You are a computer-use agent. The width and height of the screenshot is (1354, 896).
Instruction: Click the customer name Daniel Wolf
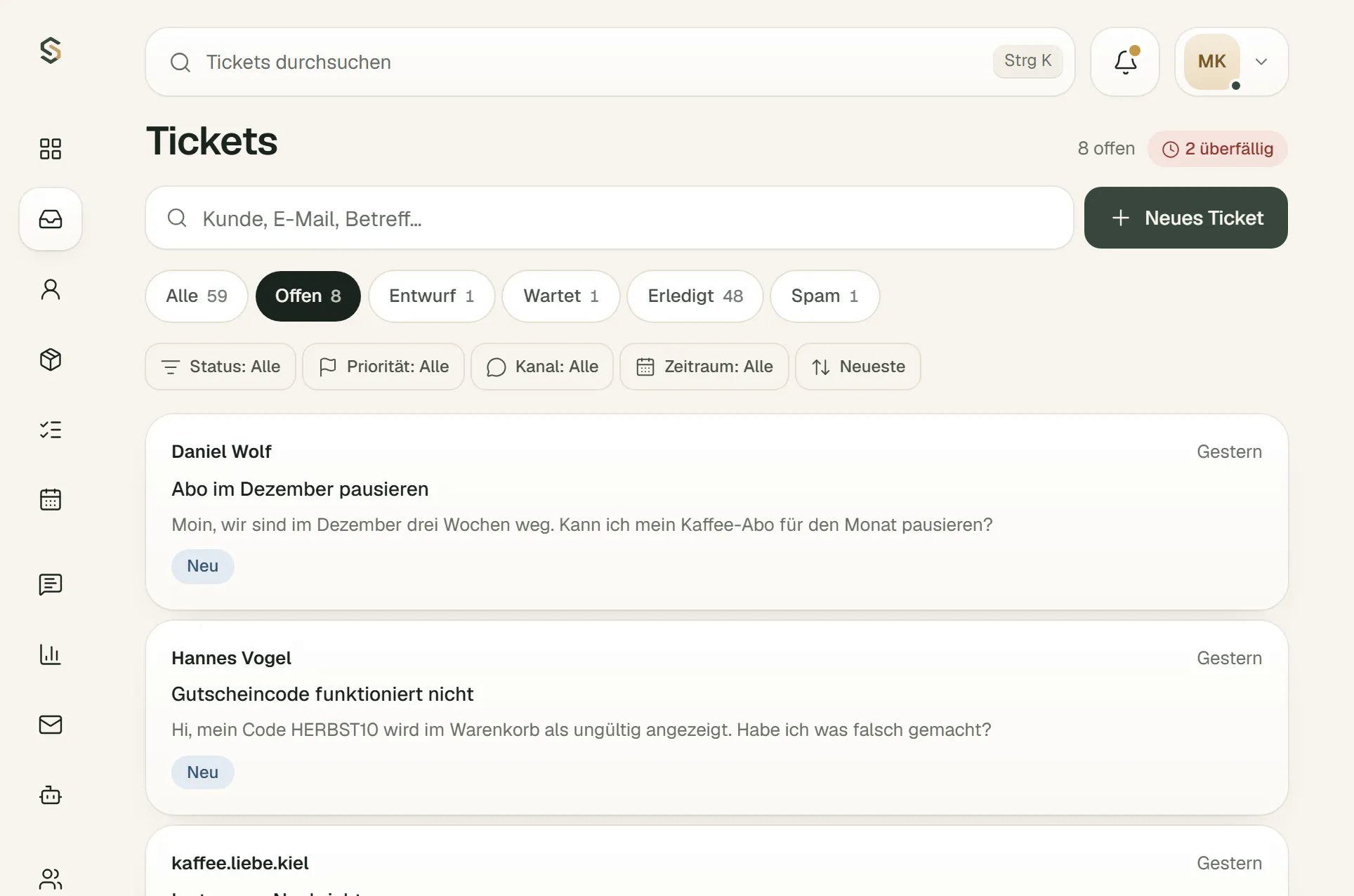[221, 452]
